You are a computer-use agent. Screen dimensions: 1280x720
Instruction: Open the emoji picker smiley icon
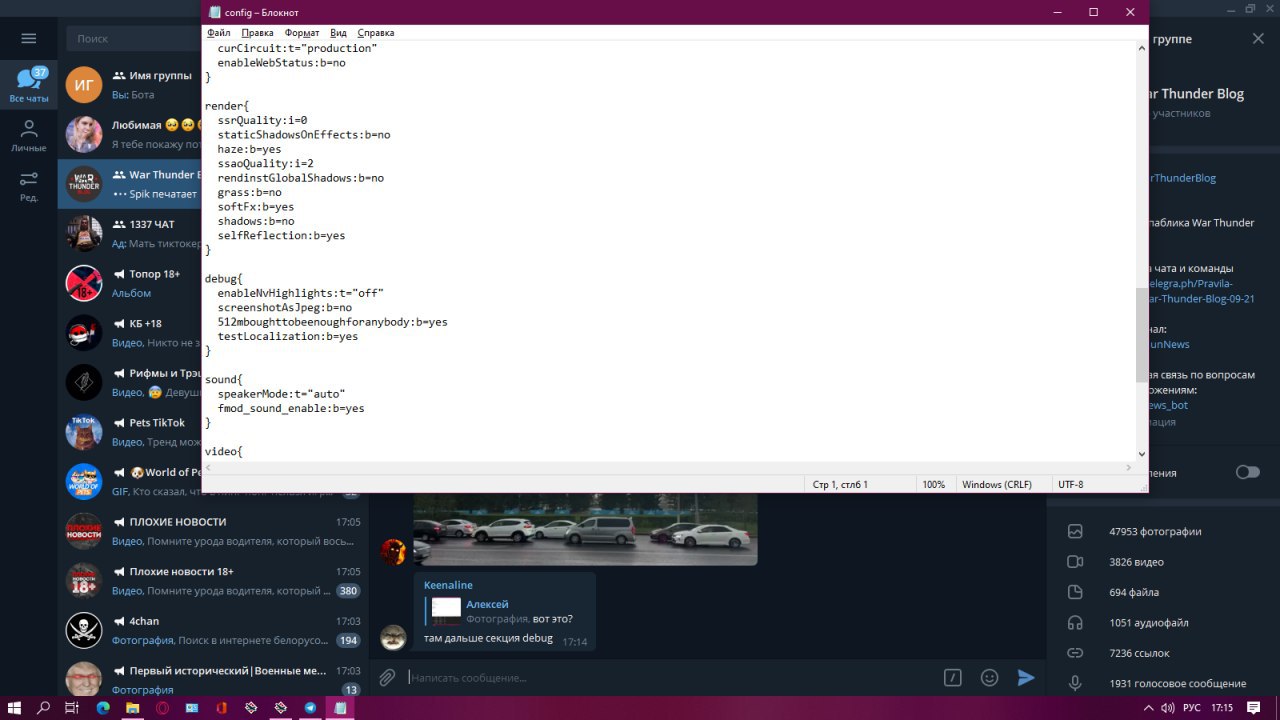point(989,677)
